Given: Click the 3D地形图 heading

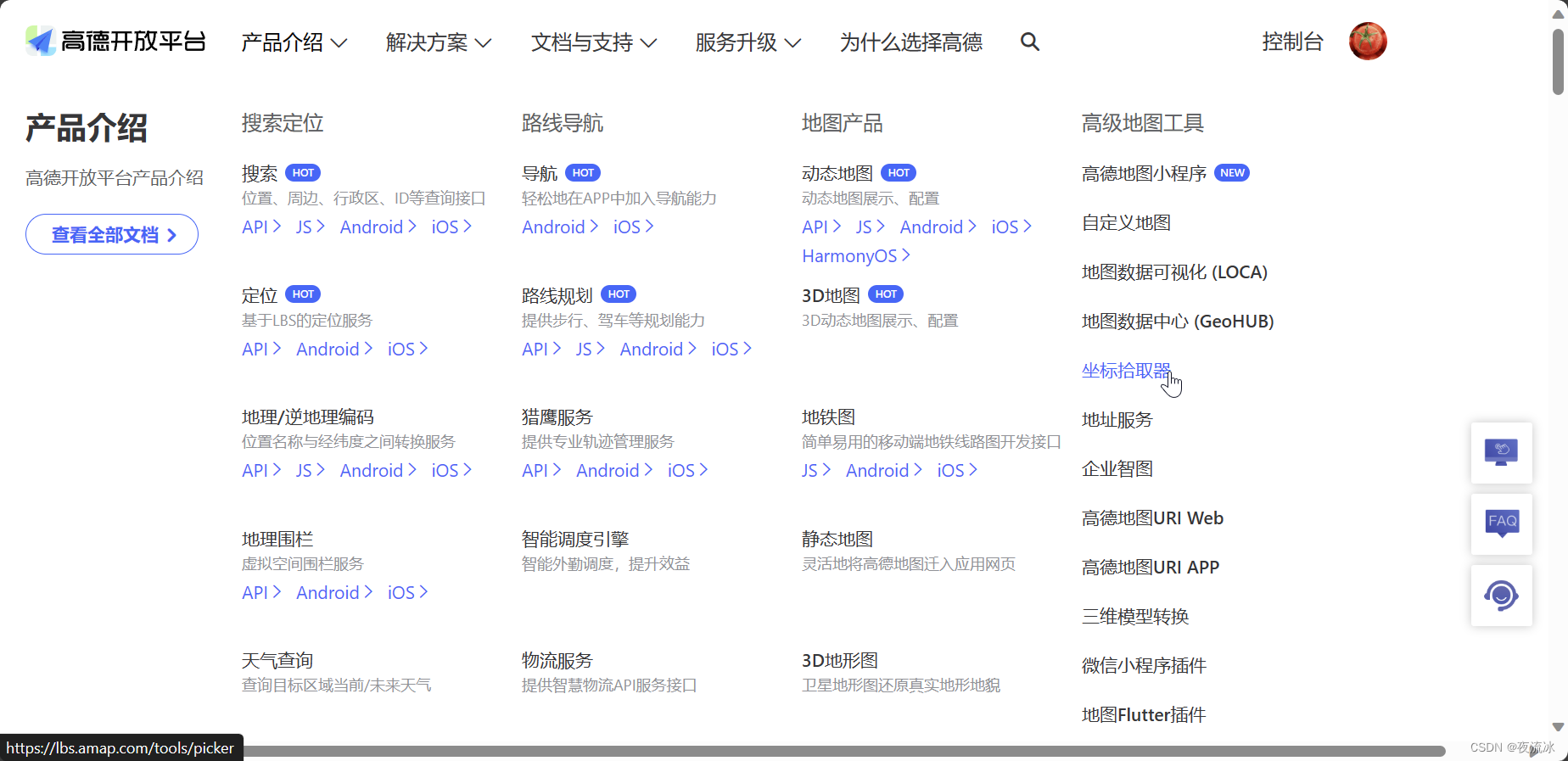Looking at the screenshot, I should click(840, 661).
